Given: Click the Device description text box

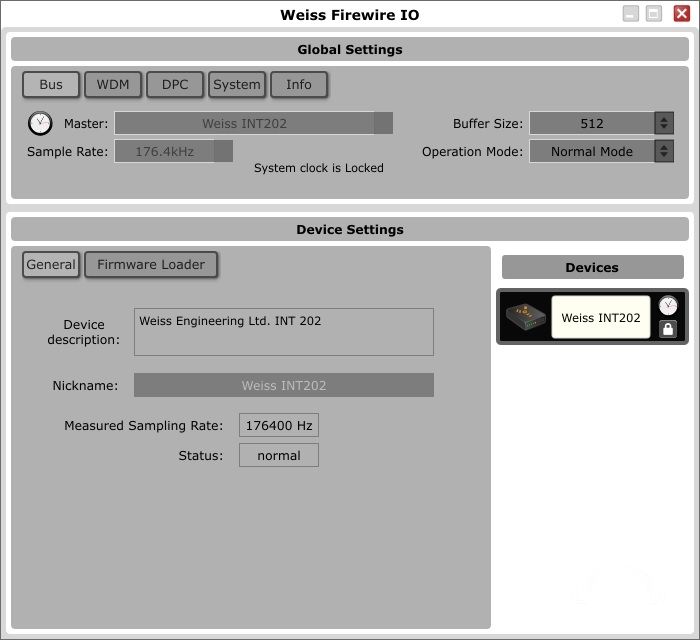Looking at the screenshot, I should [x=284, y=332].
